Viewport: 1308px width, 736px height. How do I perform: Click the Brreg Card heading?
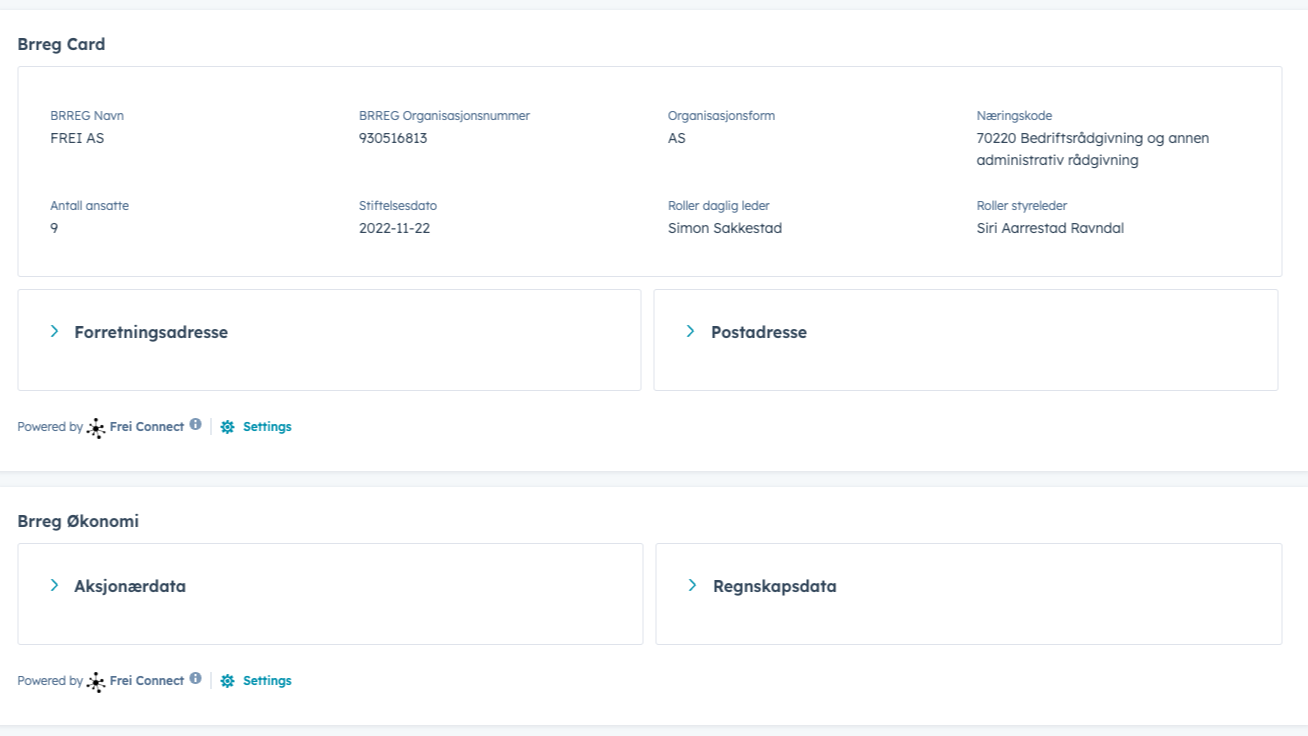click(61, 44)
